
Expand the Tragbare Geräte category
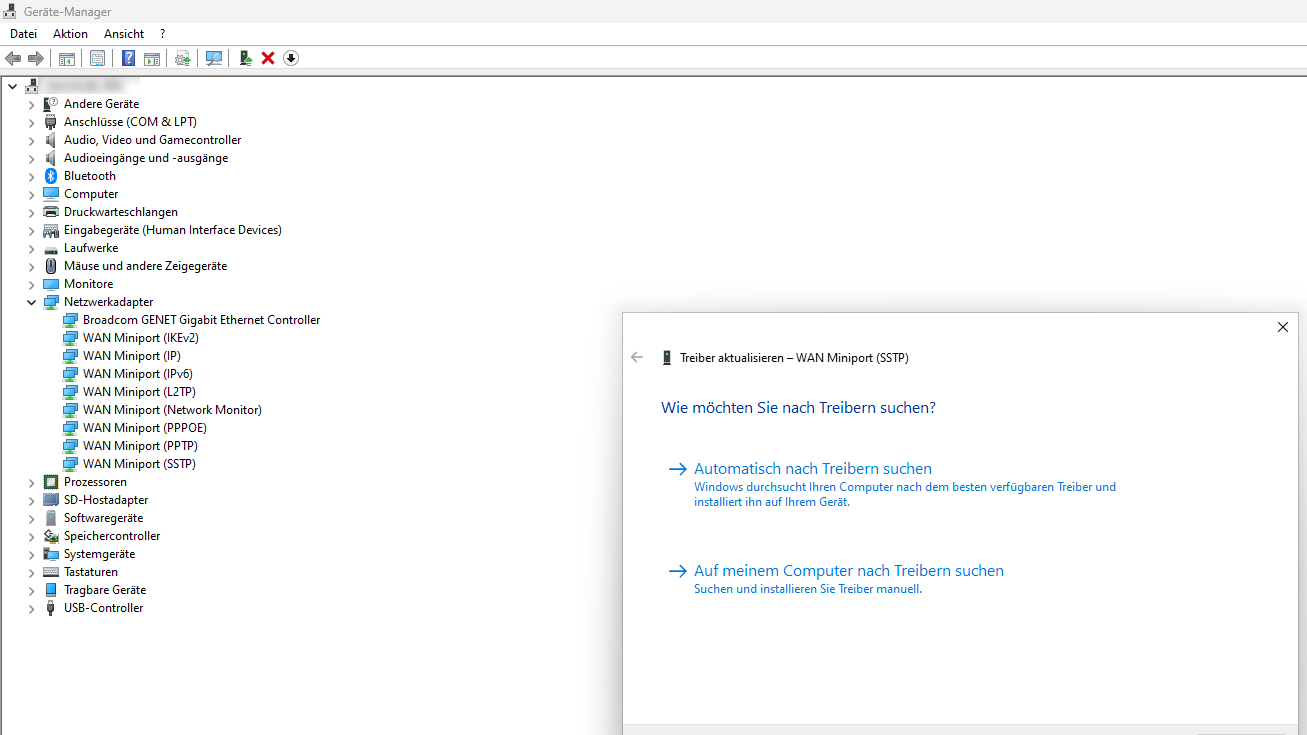[31, 590]
